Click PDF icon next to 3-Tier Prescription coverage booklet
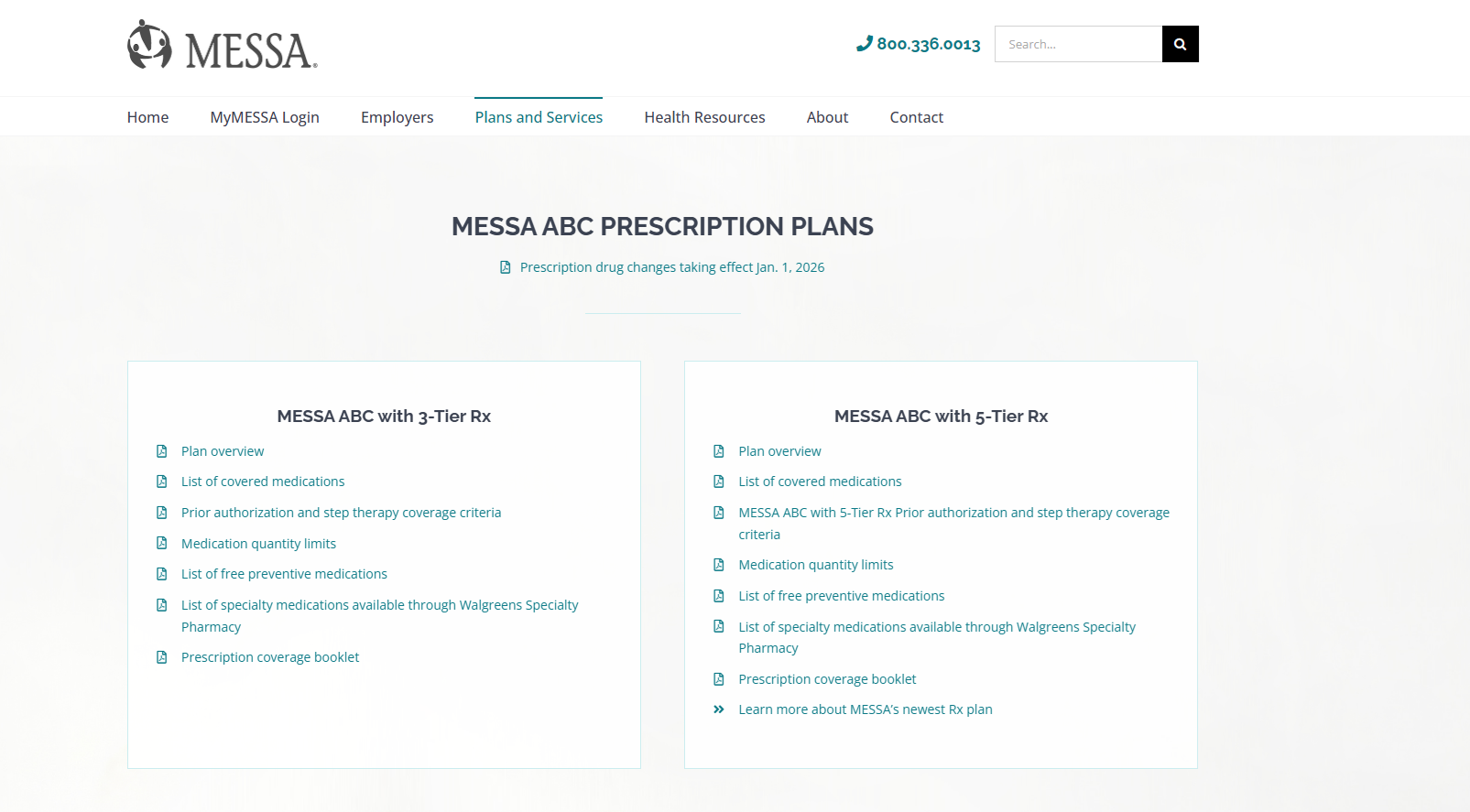The height and width of the screenshot is (812, 1470). coord(162,657)
